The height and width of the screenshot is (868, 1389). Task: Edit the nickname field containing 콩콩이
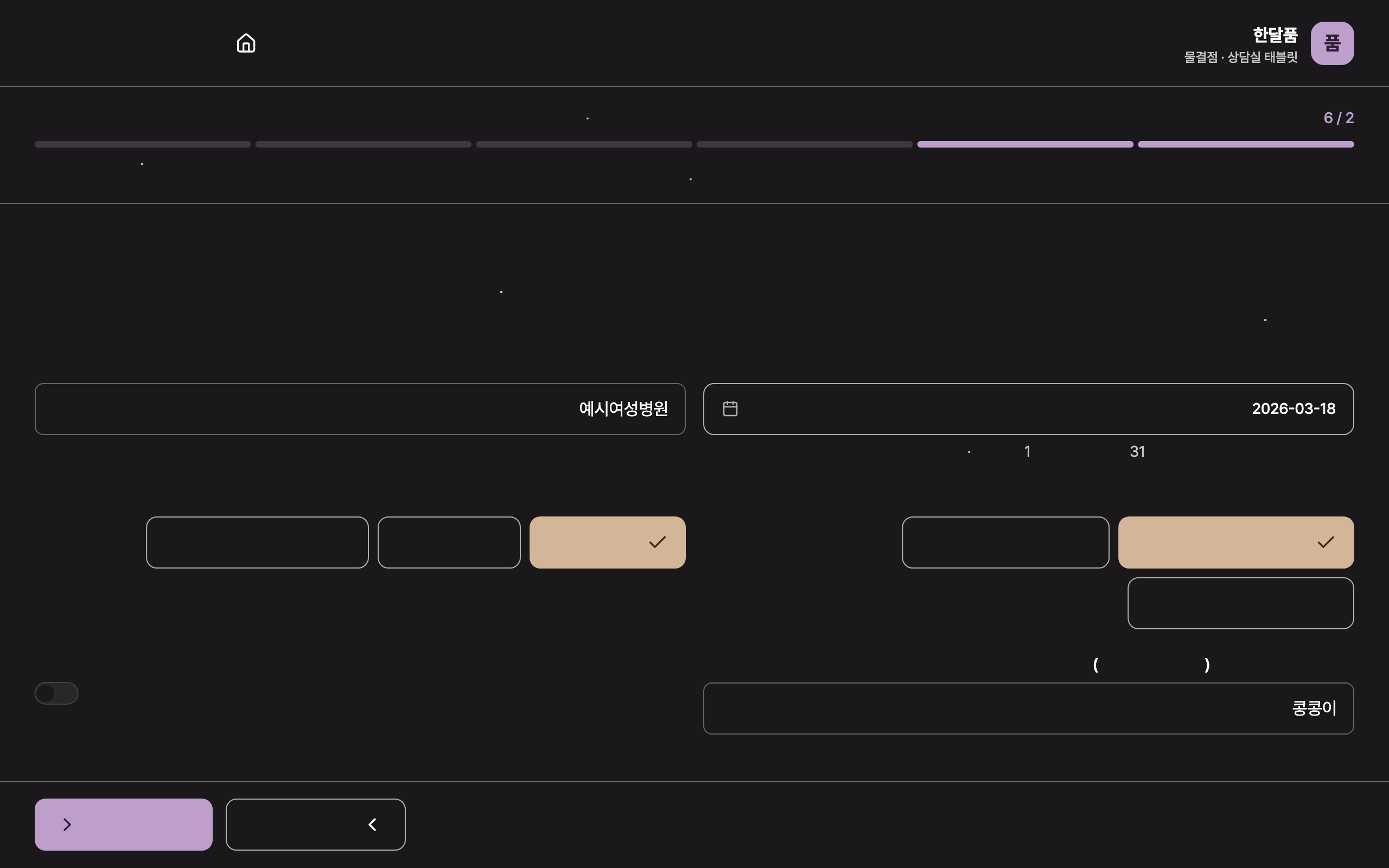(1029, 709)
